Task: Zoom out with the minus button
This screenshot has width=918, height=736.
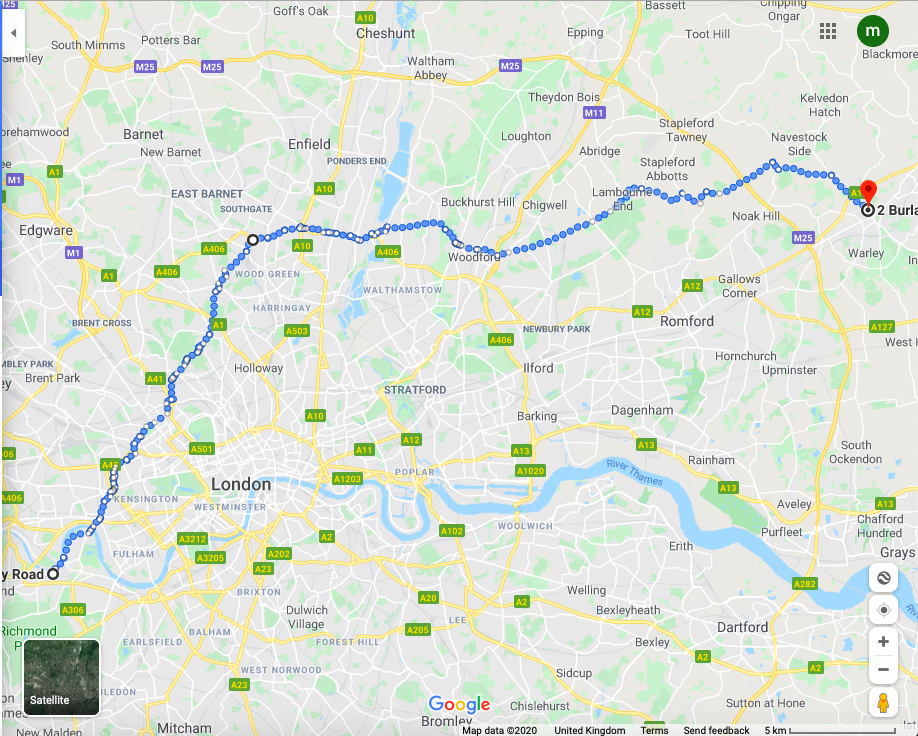Action: tap(883, 669)
